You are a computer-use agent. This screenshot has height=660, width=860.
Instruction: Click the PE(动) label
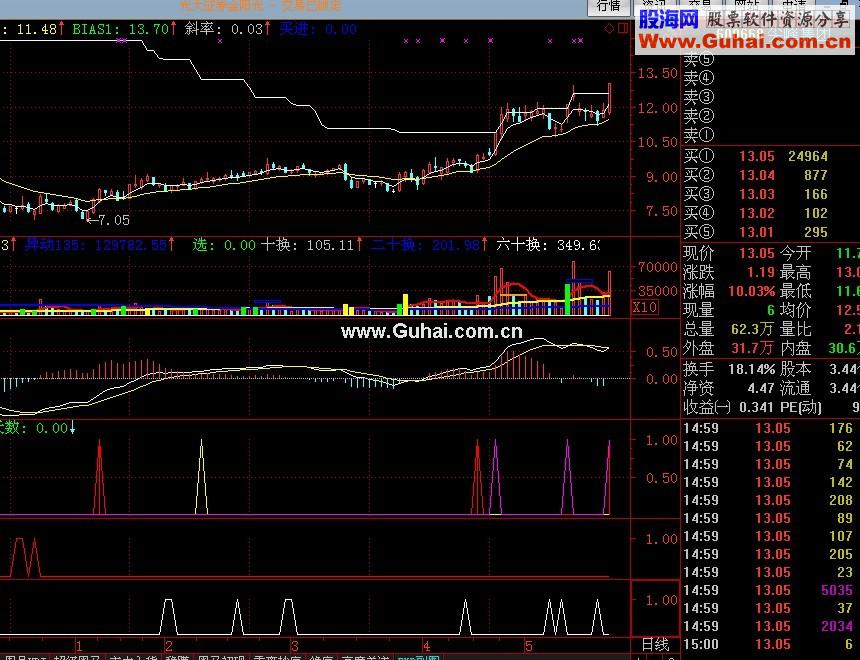pos(800,408)
